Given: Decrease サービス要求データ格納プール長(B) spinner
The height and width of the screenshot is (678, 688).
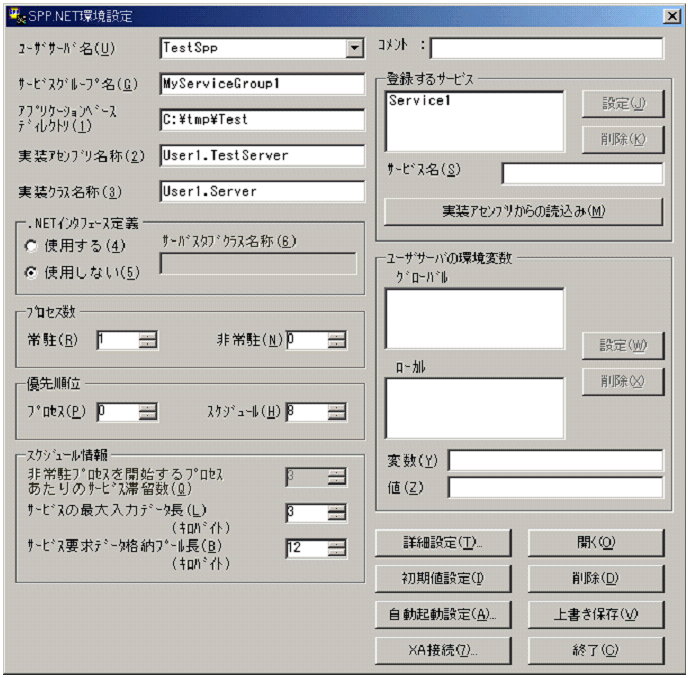Looking at the screenshot, I should pos(337,552).
